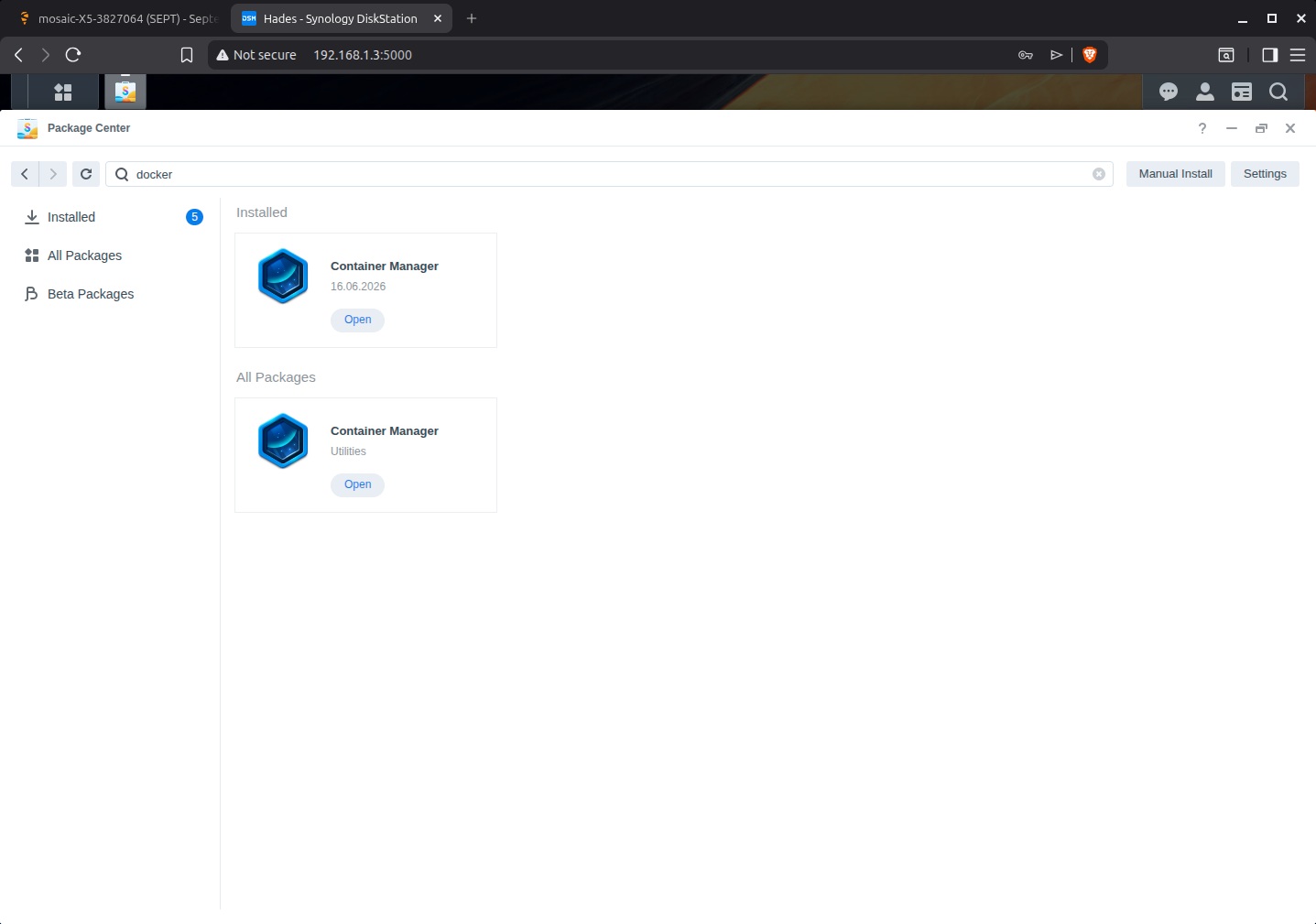Click the Installed section heading
Image resolution: width=1316 pixels, height=924 pixels.
[x=262, y=212]
